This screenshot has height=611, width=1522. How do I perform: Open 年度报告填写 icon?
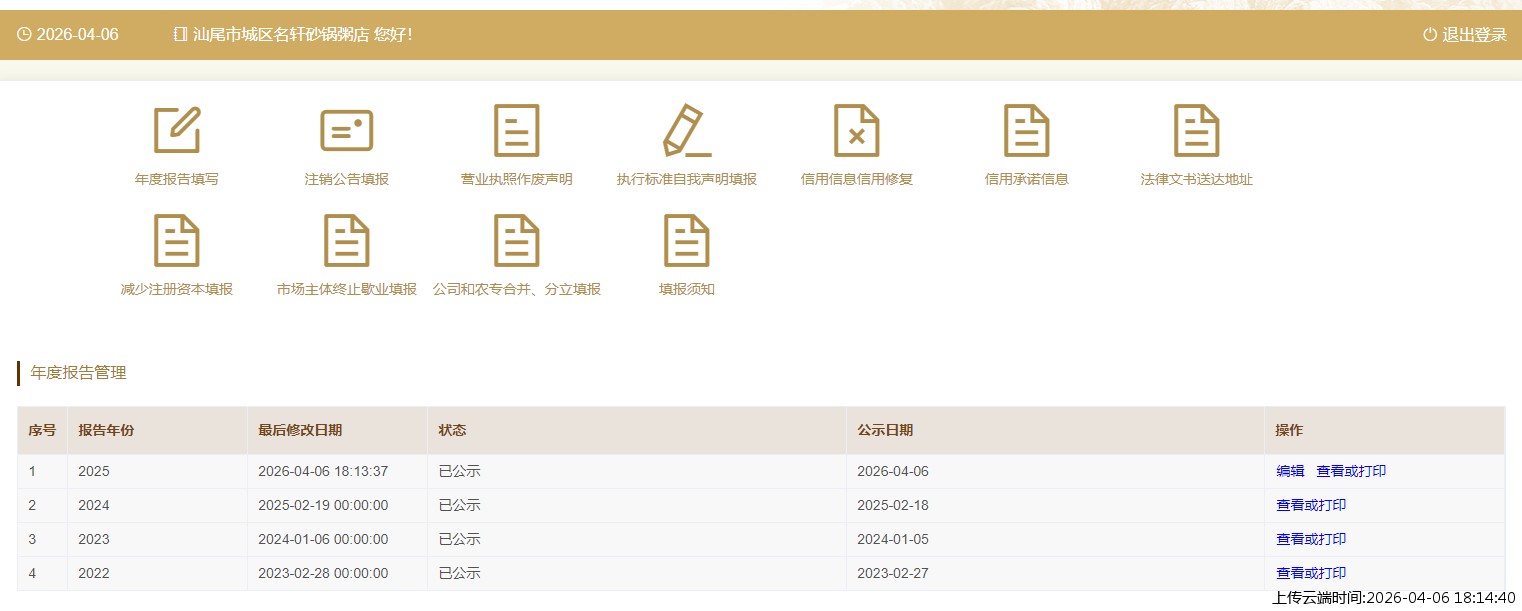[x=177, y=131]
